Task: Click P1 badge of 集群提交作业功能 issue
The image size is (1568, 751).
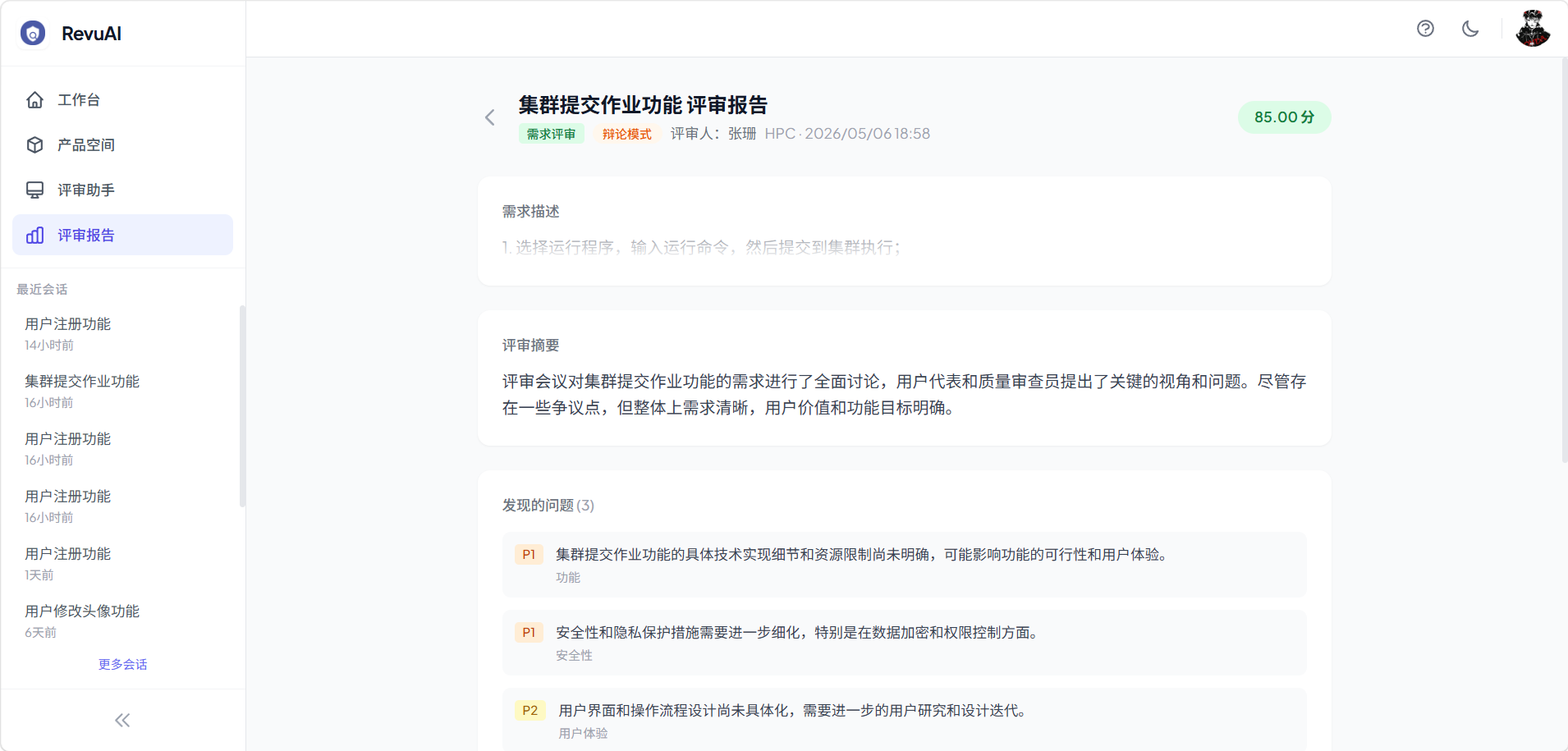Action: coord(529,555)
